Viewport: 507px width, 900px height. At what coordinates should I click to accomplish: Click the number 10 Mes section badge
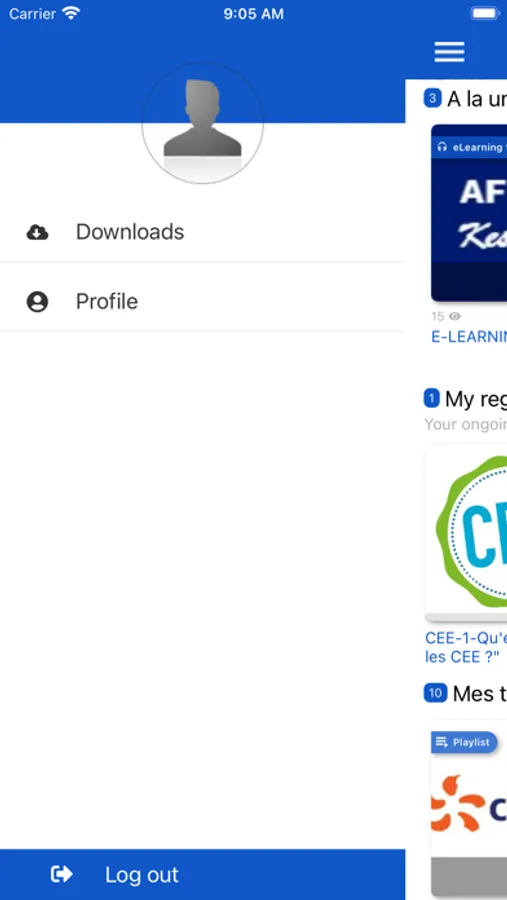(435, 693)
